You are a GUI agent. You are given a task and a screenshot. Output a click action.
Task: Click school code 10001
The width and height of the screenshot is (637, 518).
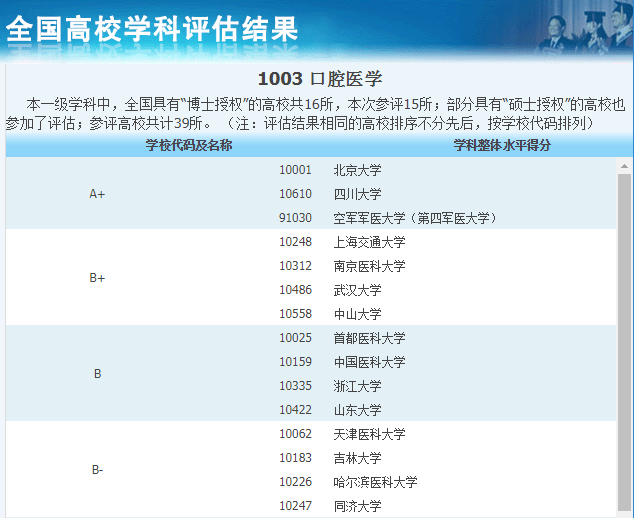295,170
